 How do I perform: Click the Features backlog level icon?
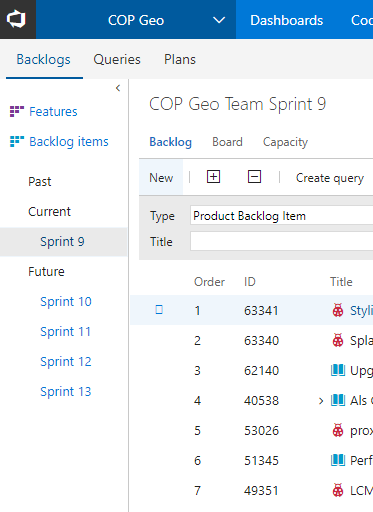(x=17, y=111)
